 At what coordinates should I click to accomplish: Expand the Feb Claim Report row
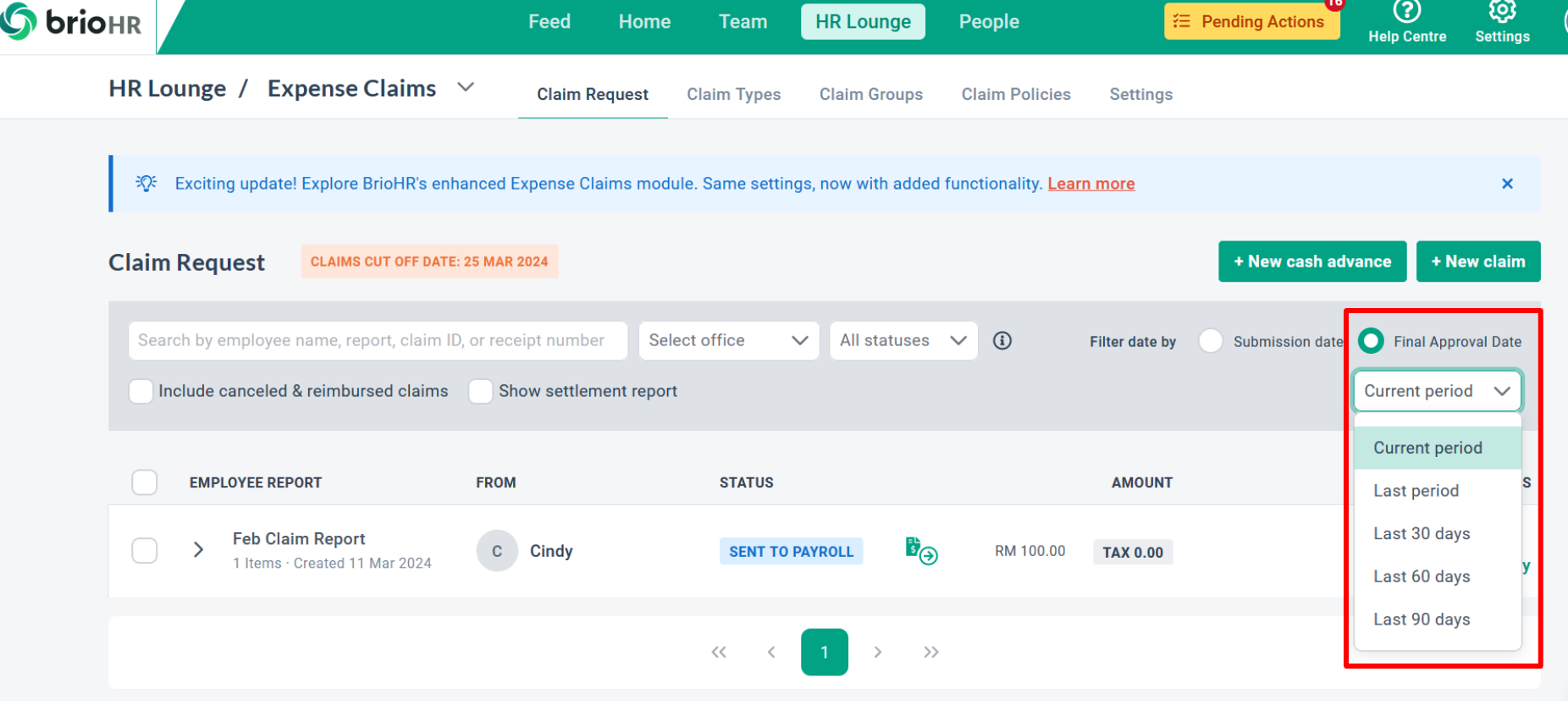[198, 550]
